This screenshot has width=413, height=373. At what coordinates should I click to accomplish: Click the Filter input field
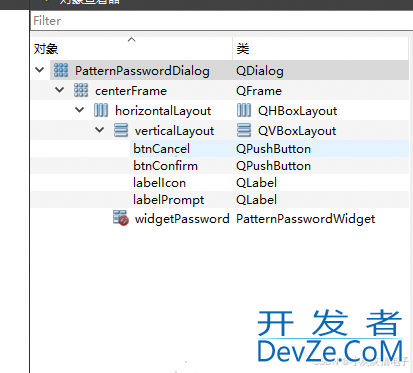pos(222,21)
